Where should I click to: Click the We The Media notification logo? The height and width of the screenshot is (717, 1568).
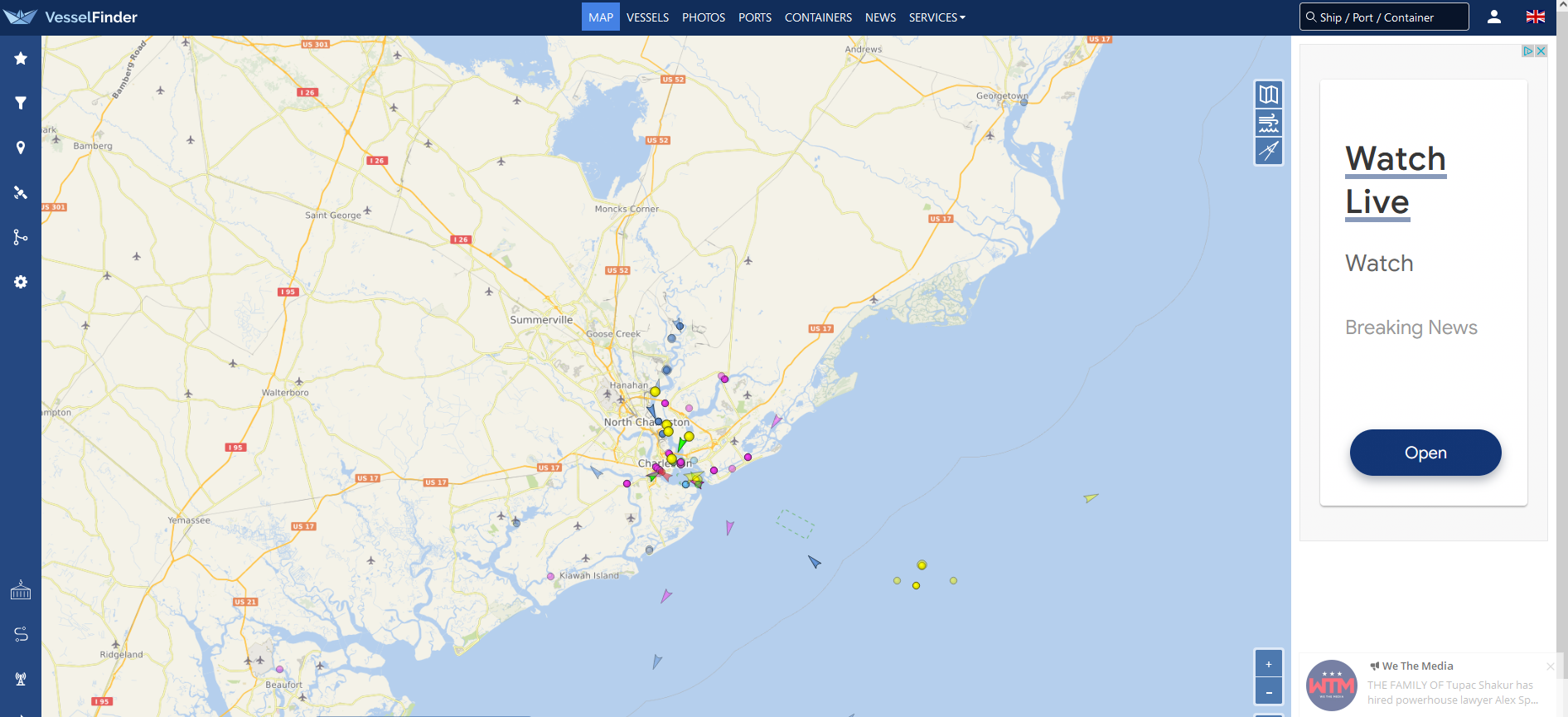[1332, 686]
